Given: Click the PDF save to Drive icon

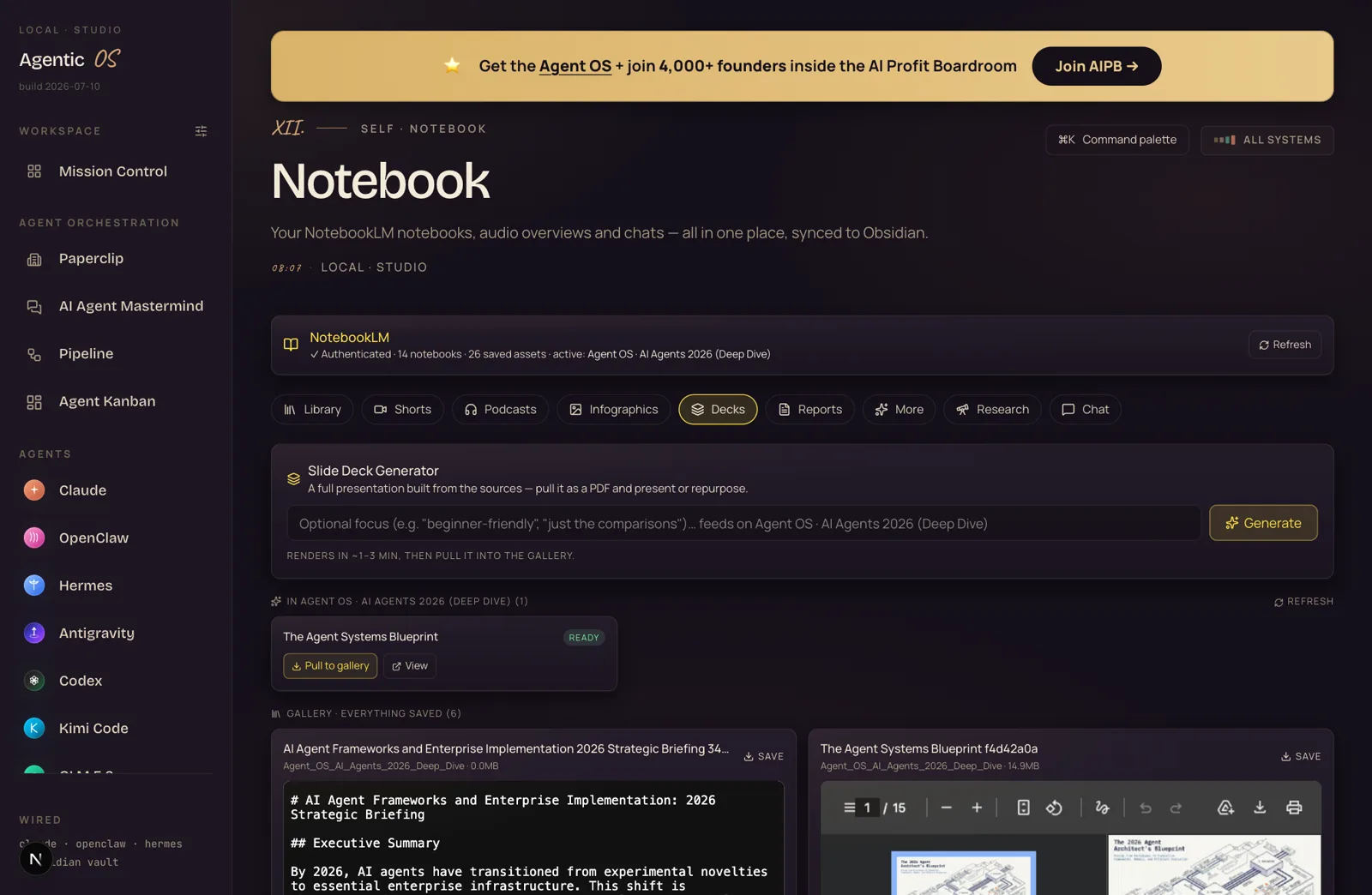Looking at the screenshot, I should click(x=1225, y=808).
